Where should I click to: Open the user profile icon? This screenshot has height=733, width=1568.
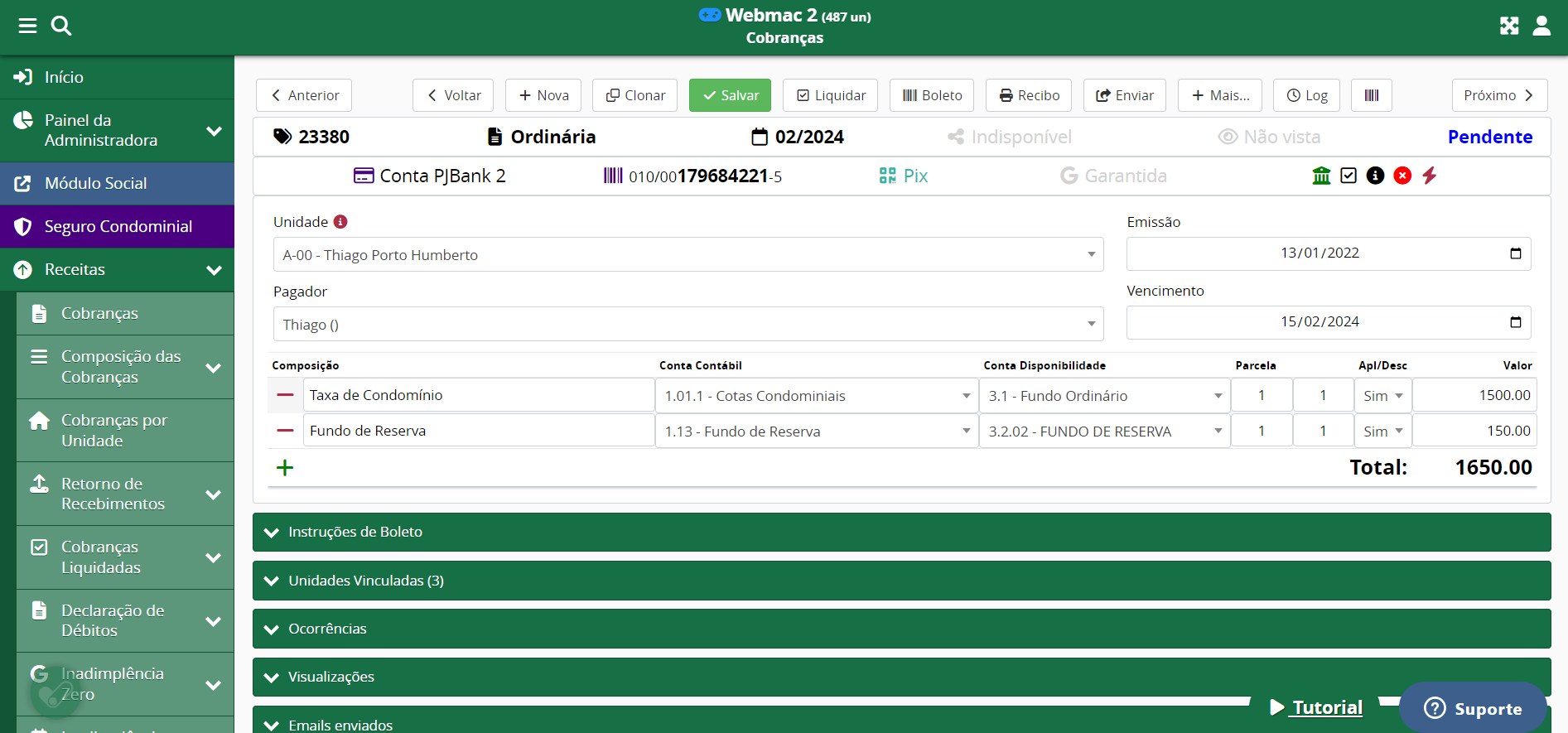[1541, 26]
